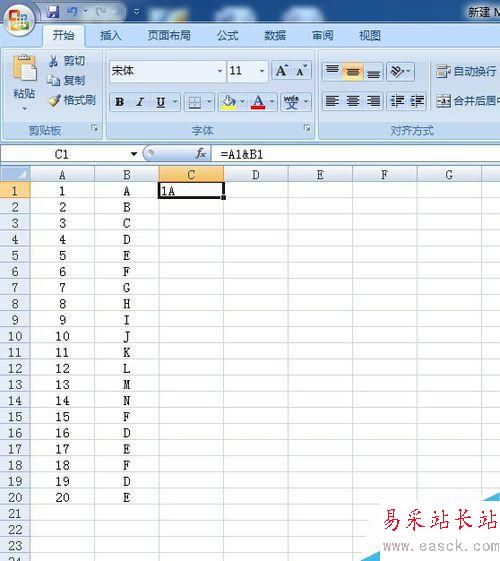This screenshot has width=500, height=561.
Task: Switch to the 数据 tab
Action: click(275, 35)
